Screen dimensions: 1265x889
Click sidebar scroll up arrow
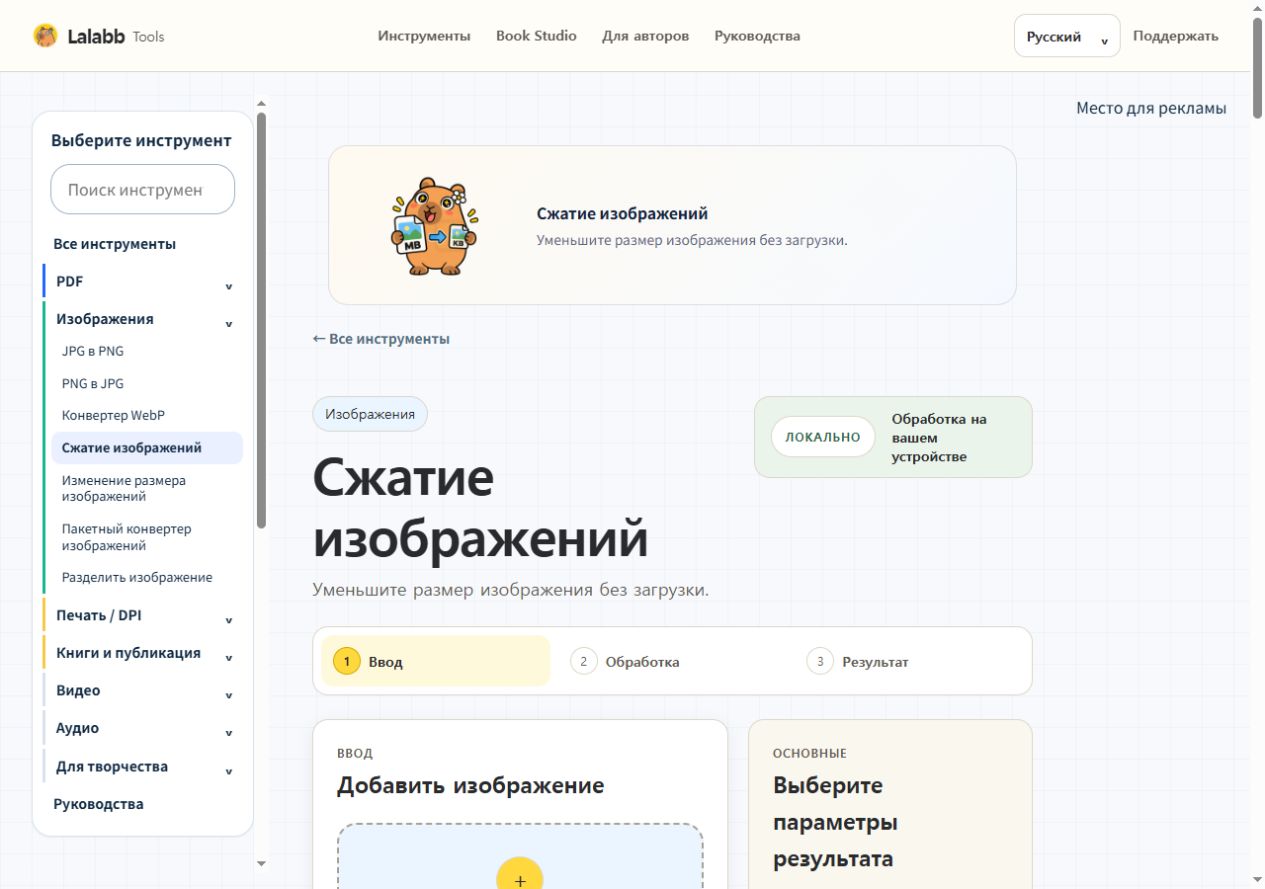coord(262,102)
